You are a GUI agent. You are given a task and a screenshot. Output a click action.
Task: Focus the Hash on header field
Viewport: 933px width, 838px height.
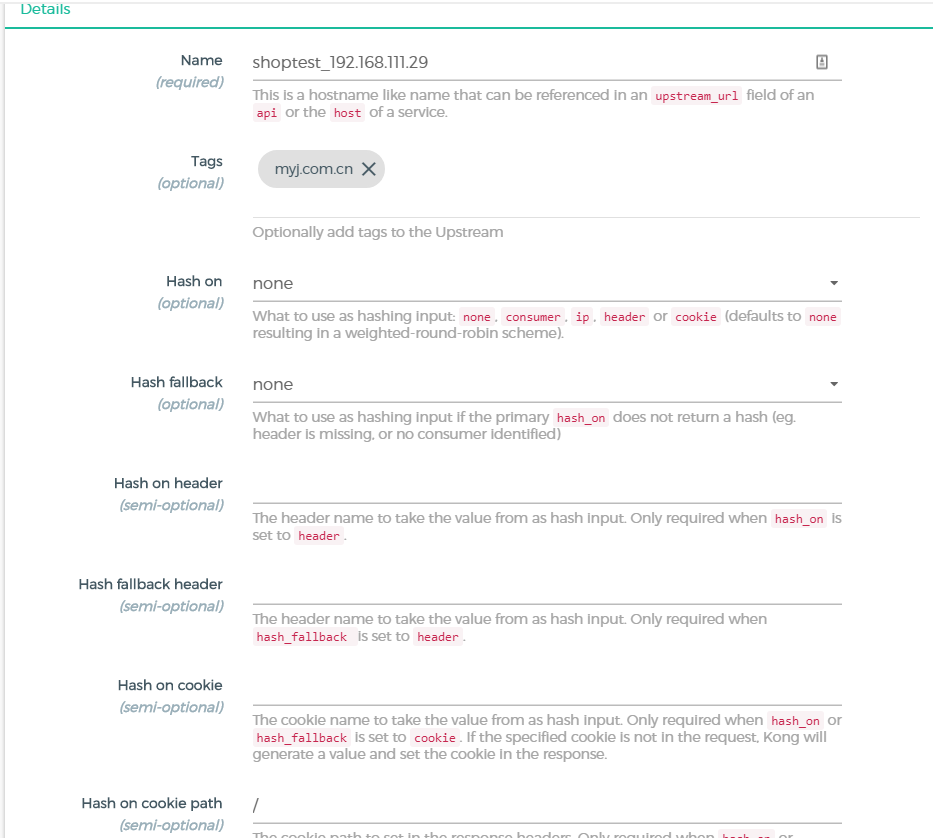click(546, 486)
